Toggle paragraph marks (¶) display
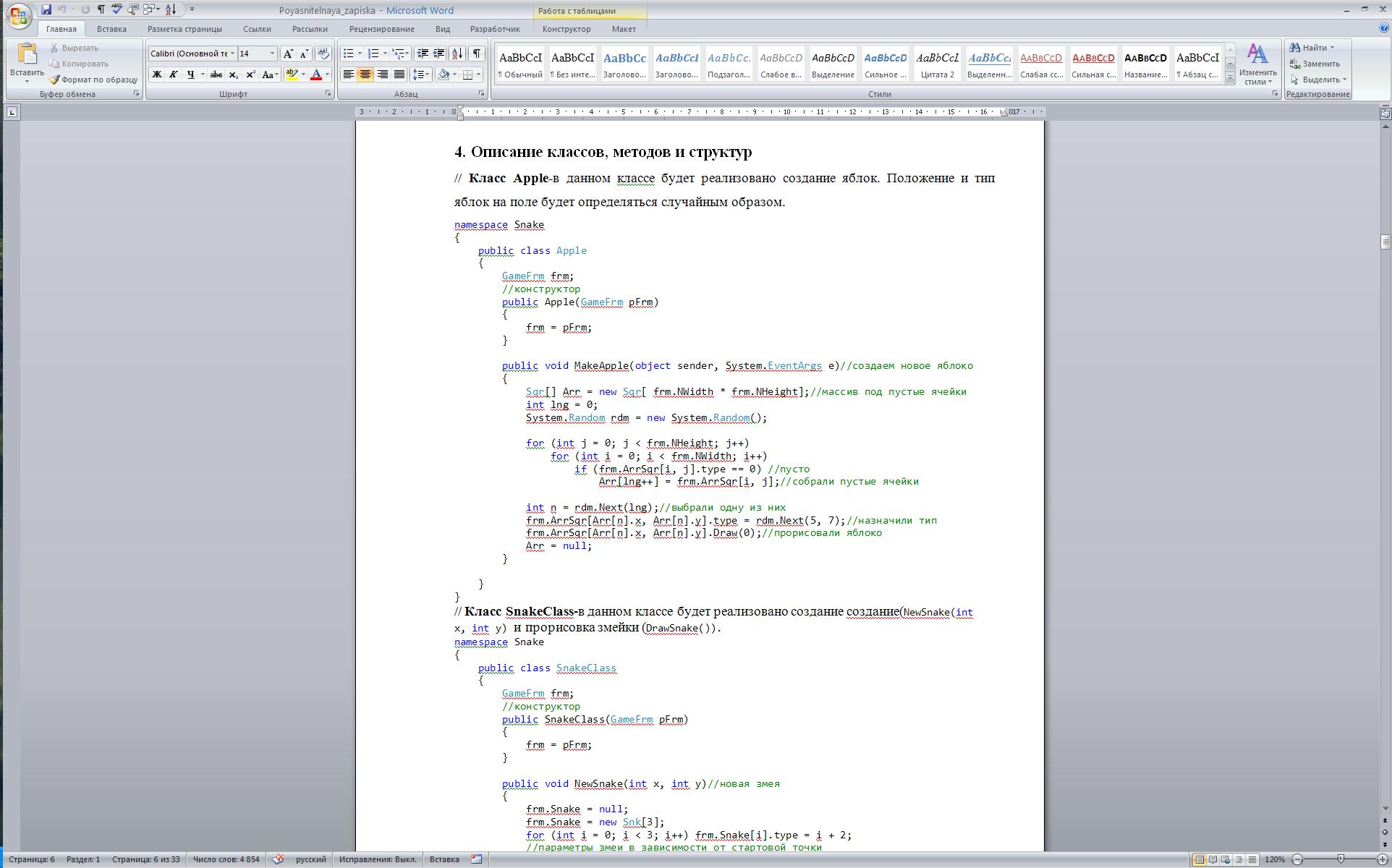 [x=477, y=54]
